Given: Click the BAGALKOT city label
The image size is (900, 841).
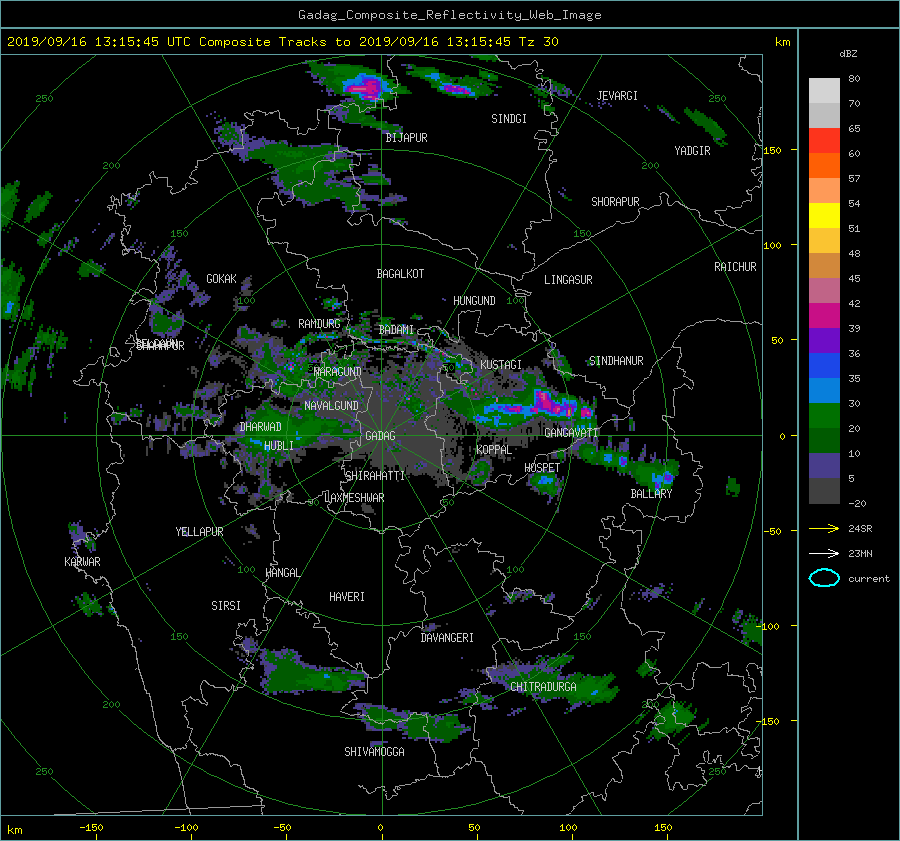Looking at the screenshot, I should pos(400,274).
